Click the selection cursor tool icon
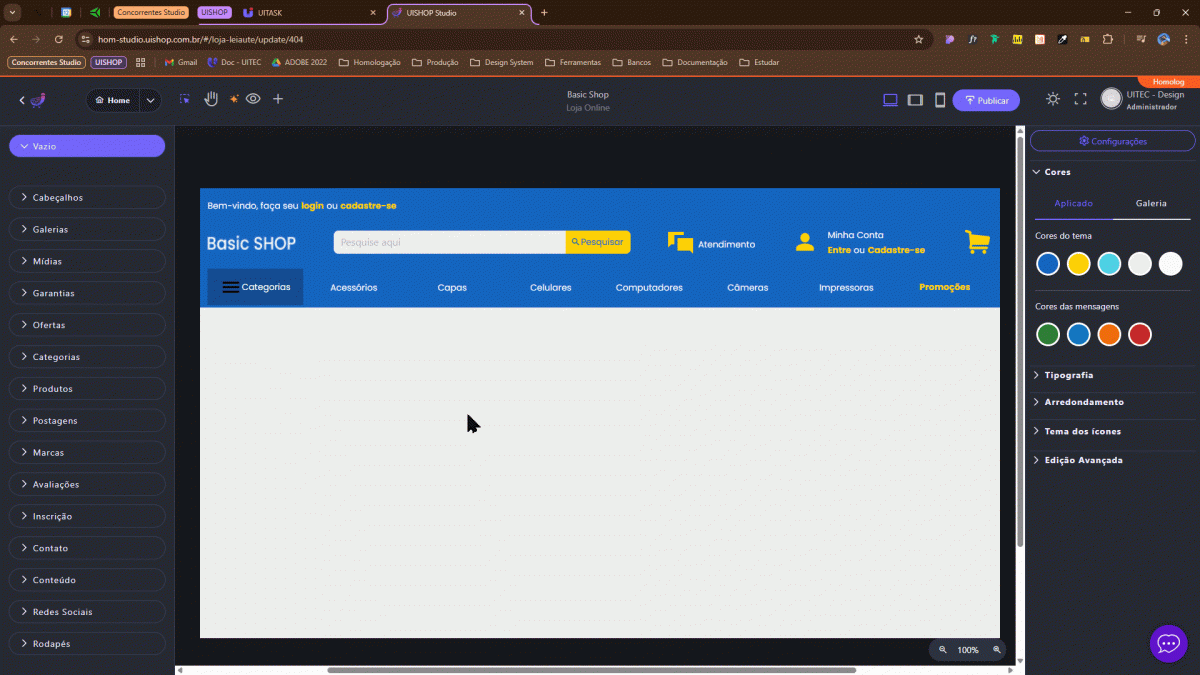The height and width of the screenshot is (675, 1200). [184, 99]
